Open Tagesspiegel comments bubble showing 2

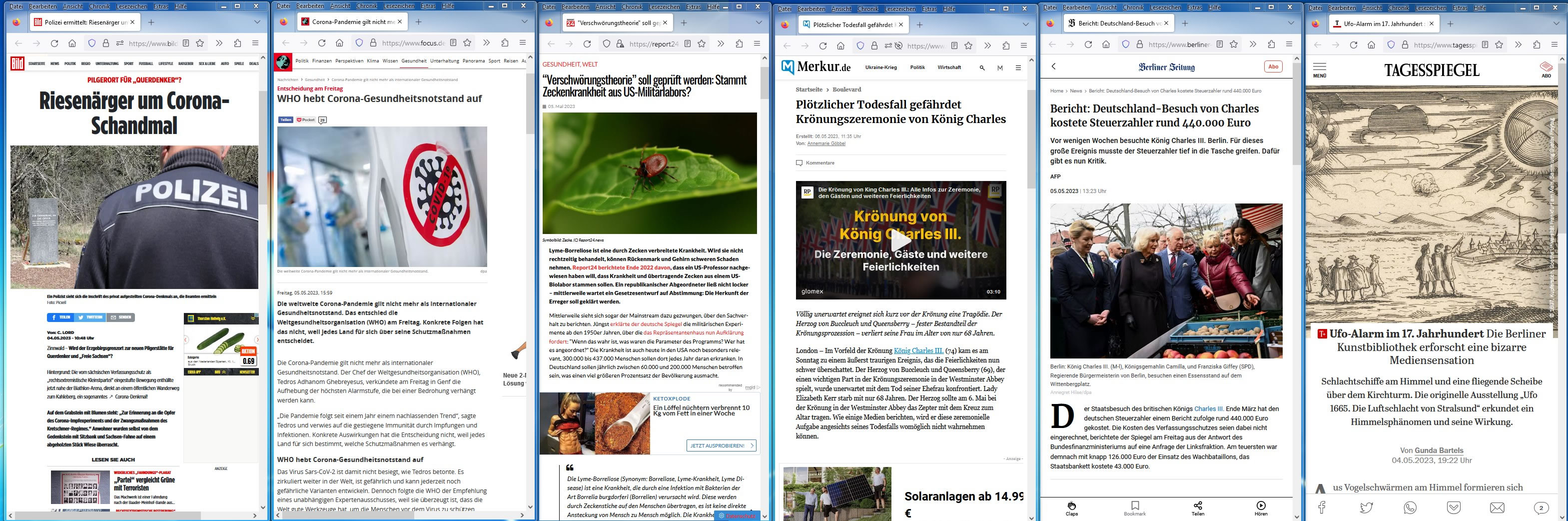[1541, 507]
